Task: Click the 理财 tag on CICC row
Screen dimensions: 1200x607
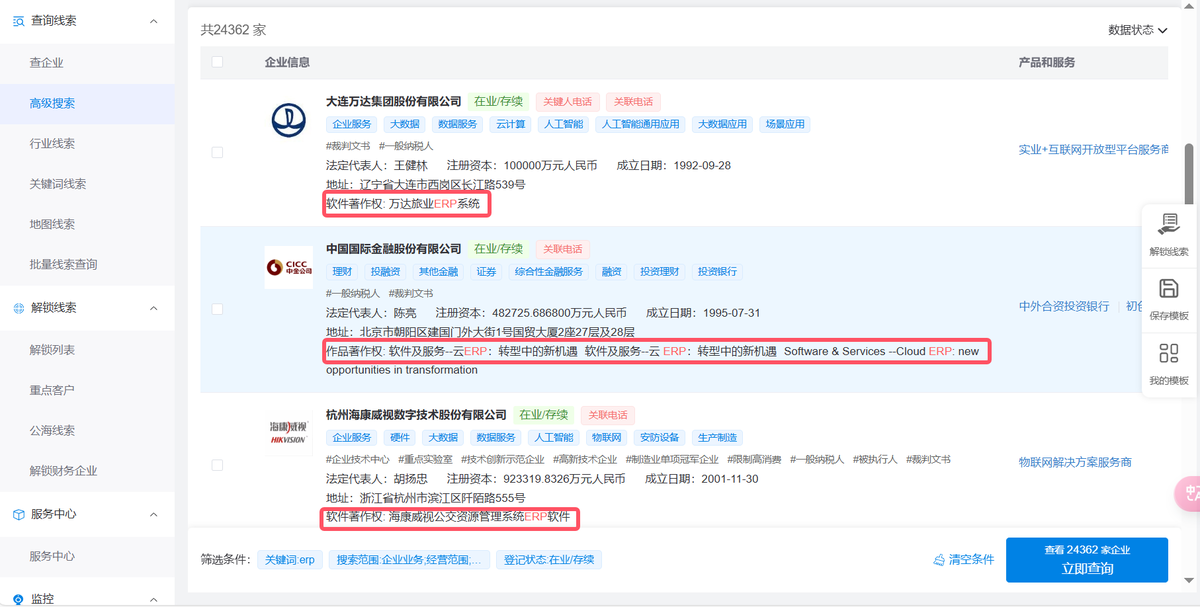Action: [342, 272]
